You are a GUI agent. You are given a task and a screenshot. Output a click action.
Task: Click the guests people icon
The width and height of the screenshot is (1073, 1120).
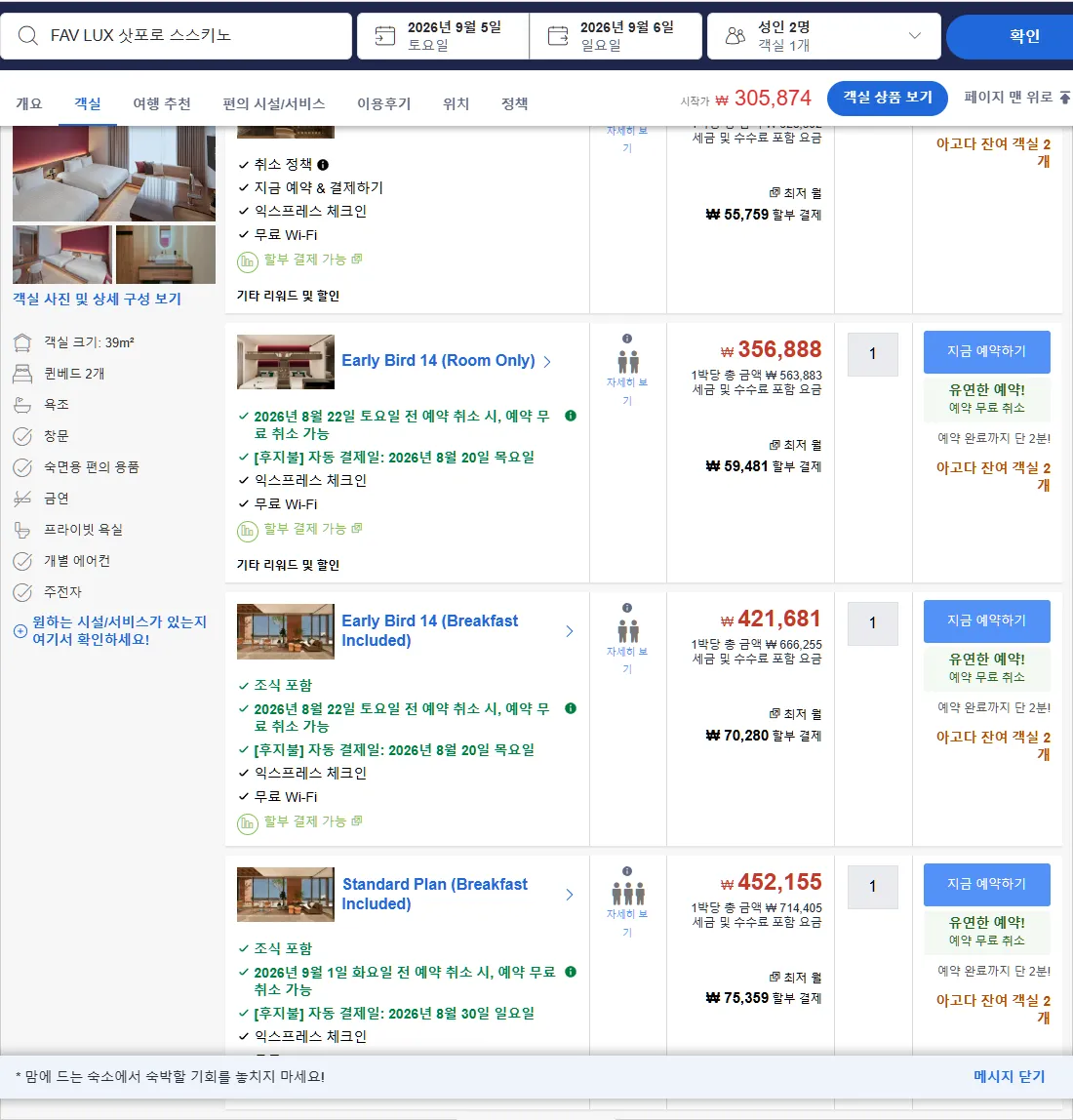pos(735,36)
